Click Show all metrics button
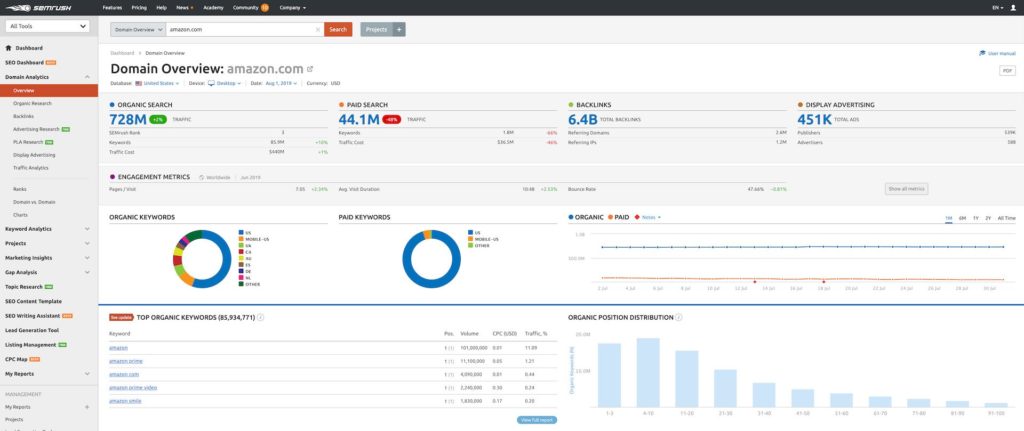This screenshot has width=1024, height=431. 906,189
